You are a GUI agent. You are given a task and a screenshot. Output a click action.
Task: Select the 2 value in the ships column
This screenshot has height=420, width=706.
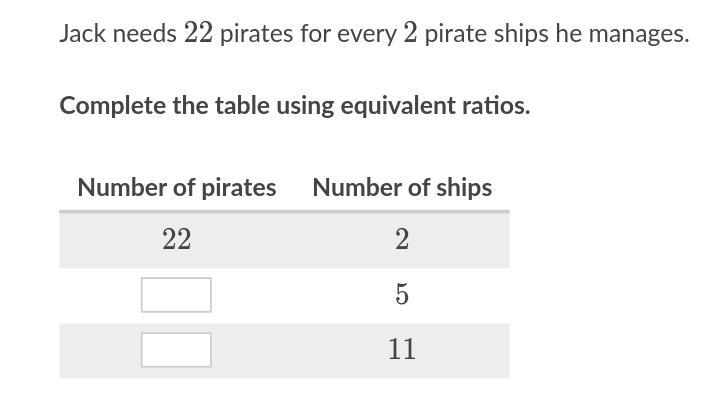click(402, 240)
